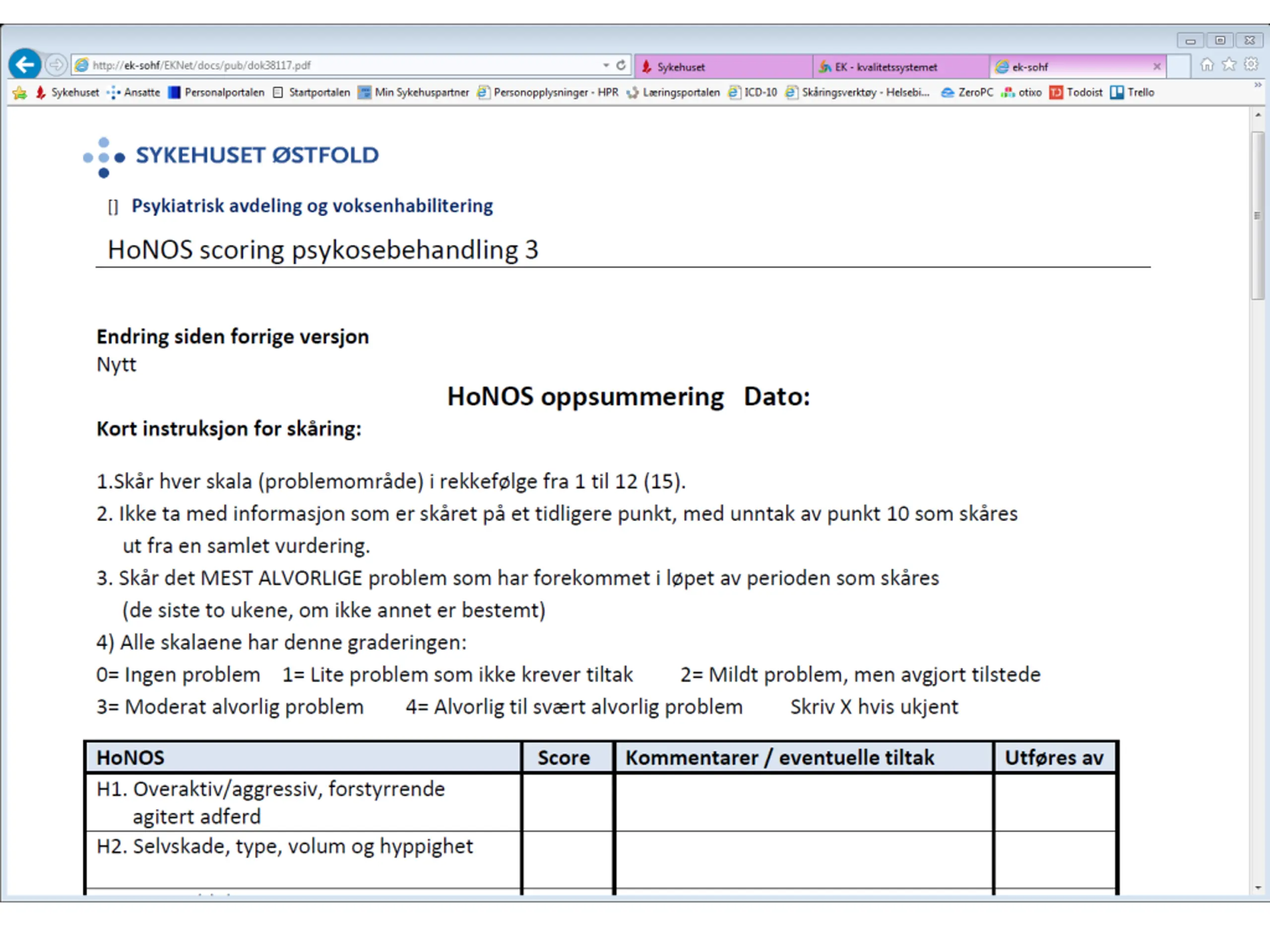Click the scrollbar down arrow

tap(1258, 887)
